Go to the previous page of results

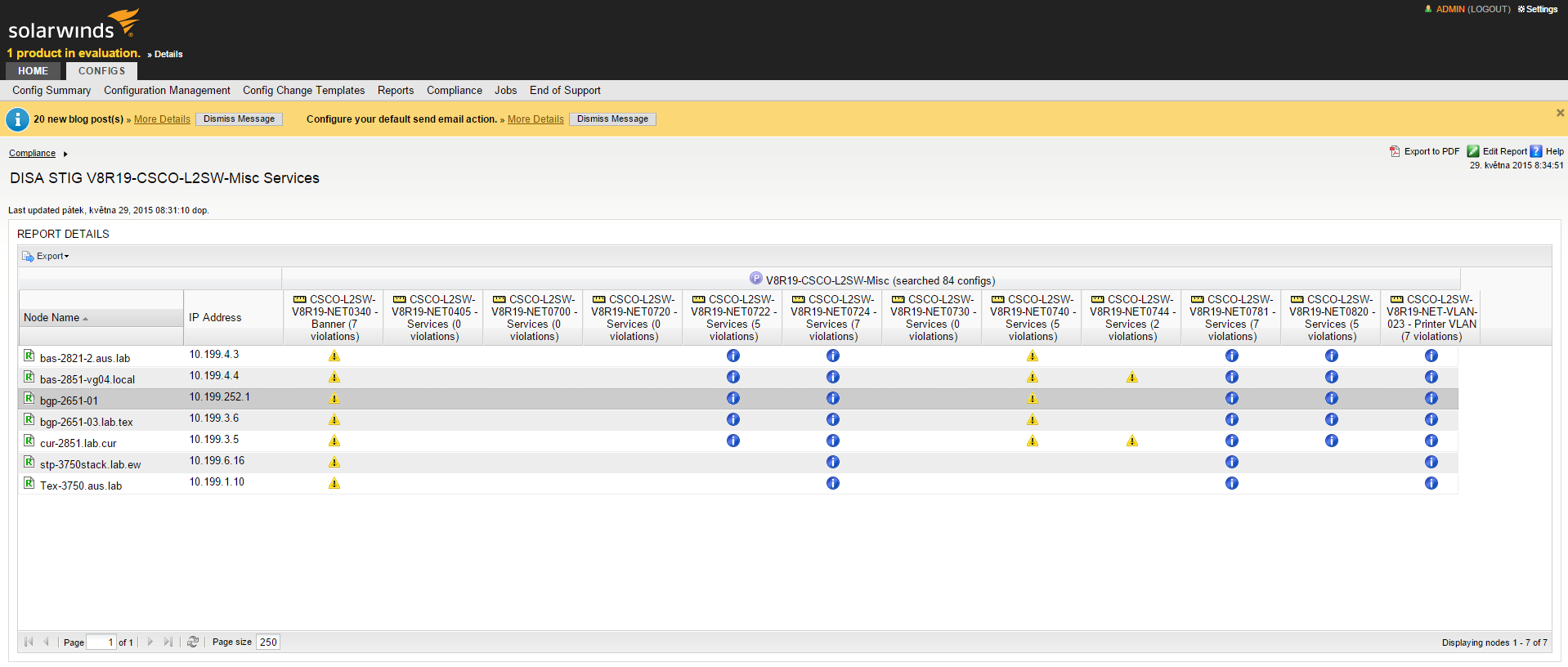[47, 642]
